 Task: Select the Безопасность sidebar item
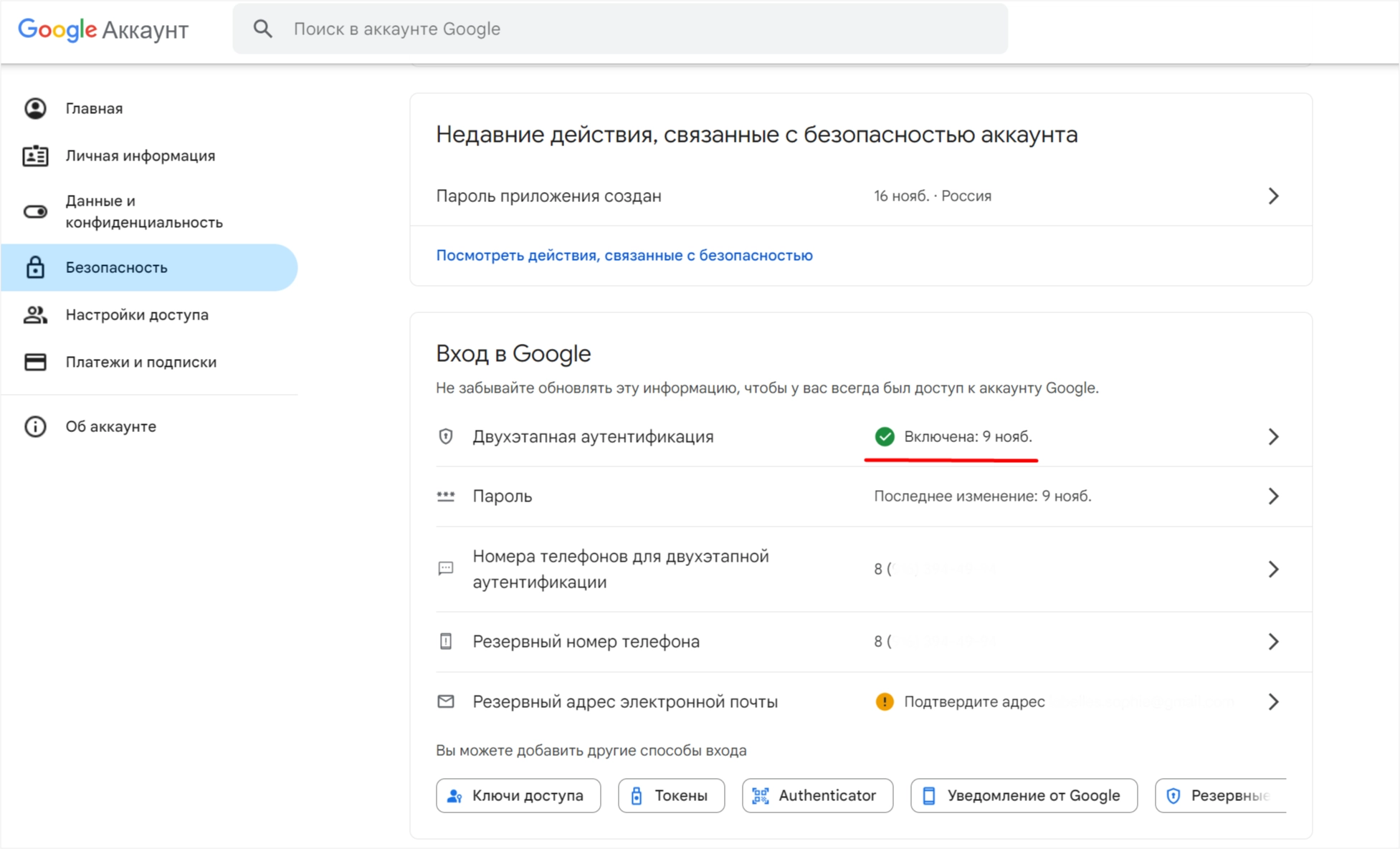tap(149, 267)
